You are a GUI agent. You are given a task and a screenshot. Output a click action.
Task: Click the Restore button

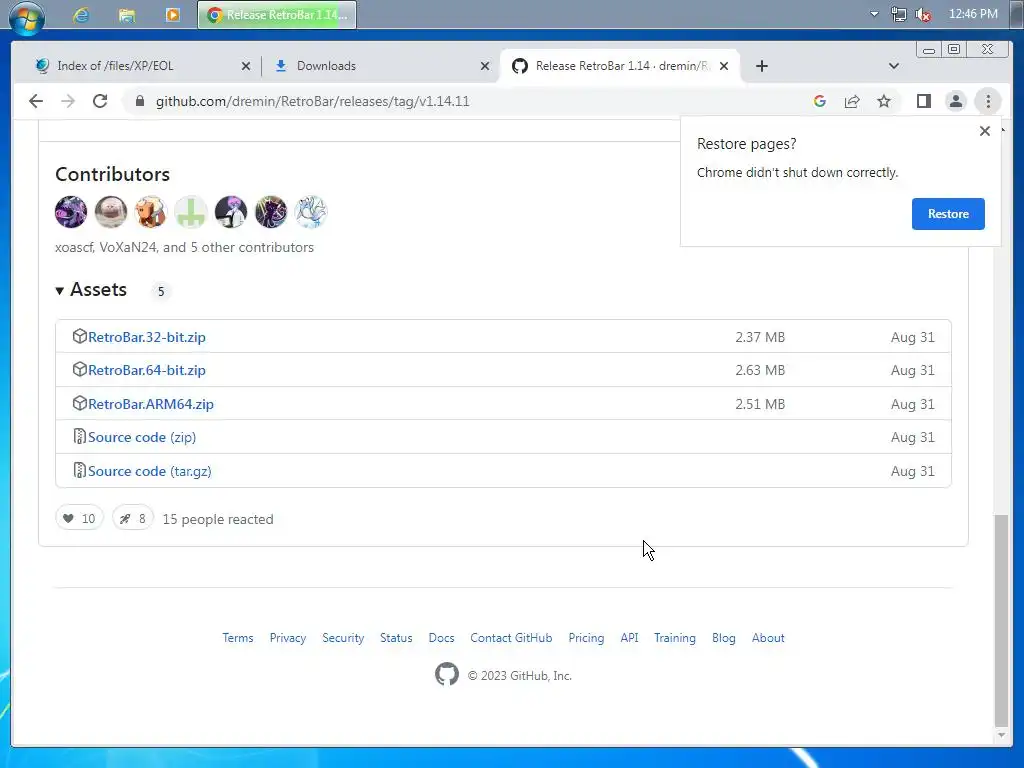click(948, 214)
